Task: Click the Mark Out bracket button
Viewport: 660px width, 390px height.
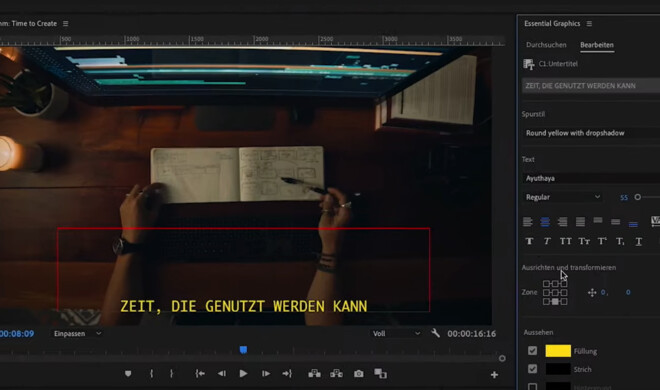Action: point(171,374)
